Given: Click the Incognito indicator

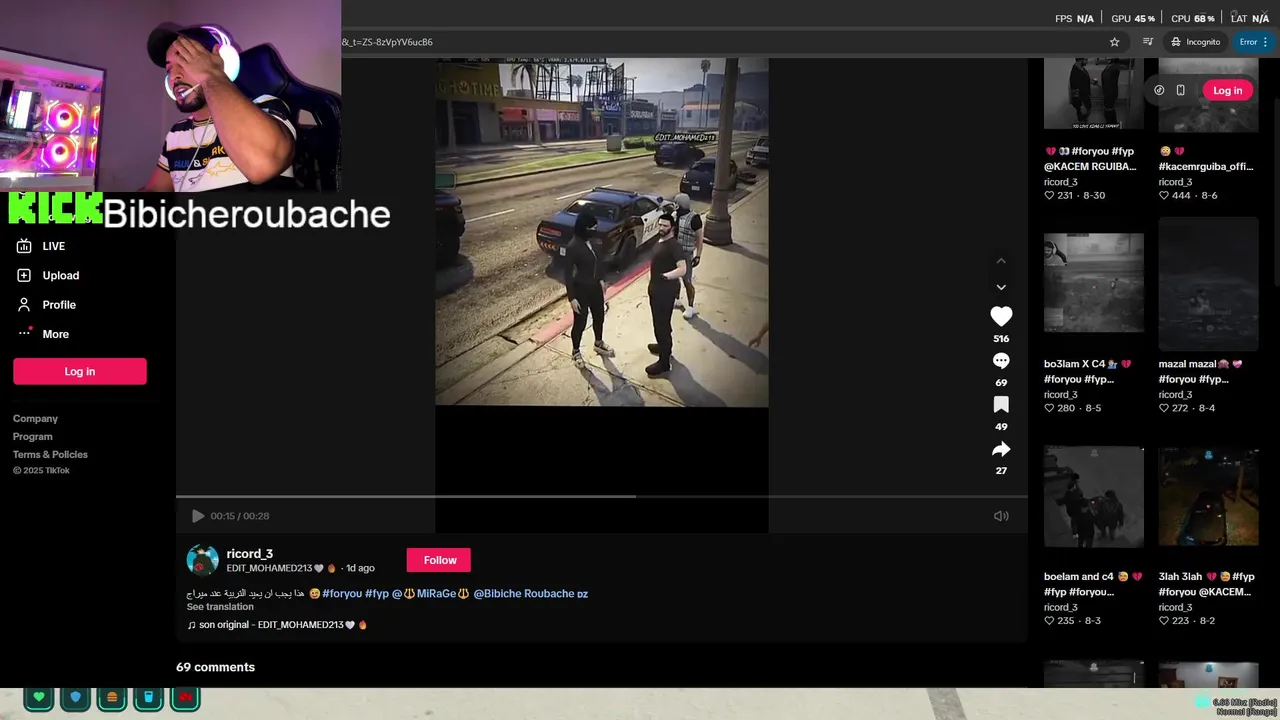Looking at the screenshot, I should click(x=1195, y=42).
